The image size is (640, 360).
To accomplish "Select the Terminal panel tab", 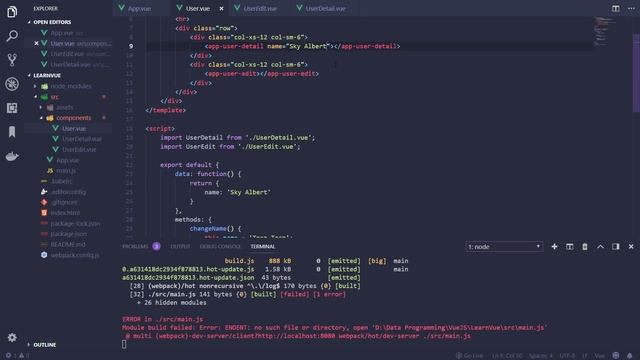I will (x=263, y=247).
